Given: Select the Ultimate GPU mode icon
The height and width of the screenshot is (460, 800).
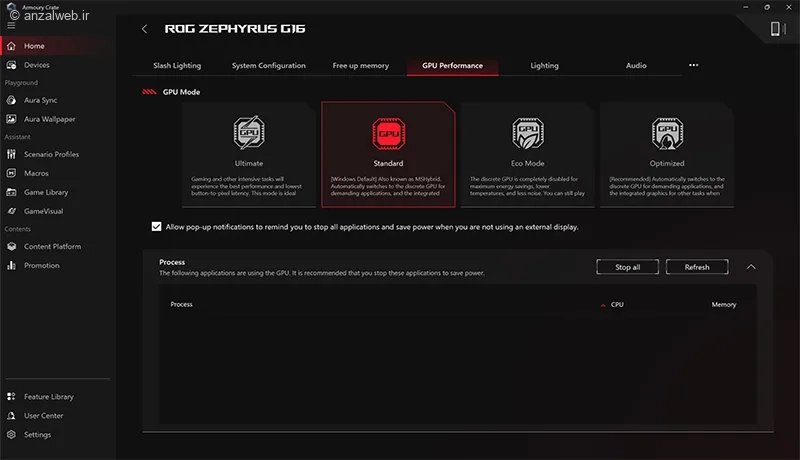Looking at the screenshot, I should [249, 133].
